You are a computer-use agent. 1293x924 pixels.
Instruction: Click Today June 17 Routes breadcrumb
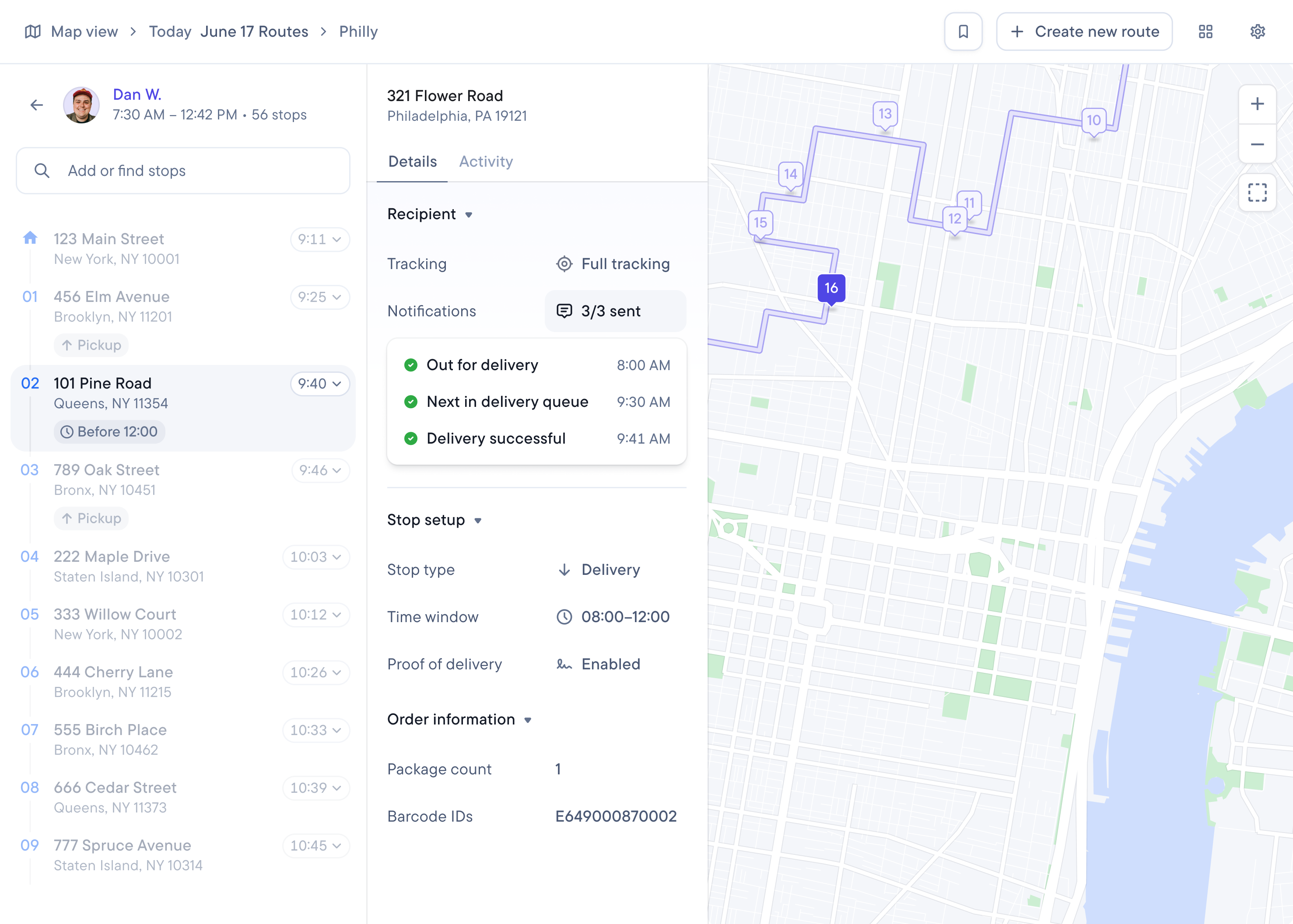pos(228,32)
